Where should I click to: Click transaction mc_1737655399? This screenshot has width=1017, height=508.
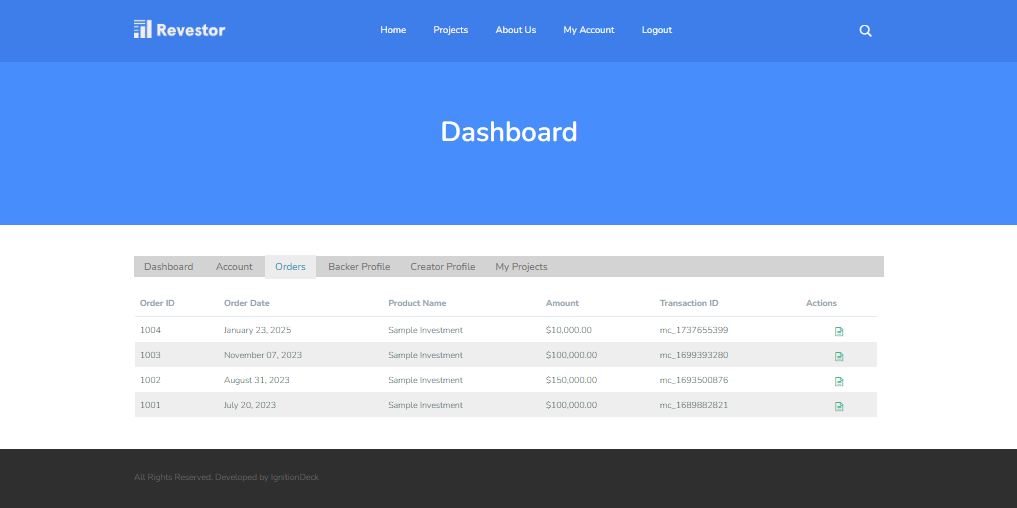[x=694, y=330]
